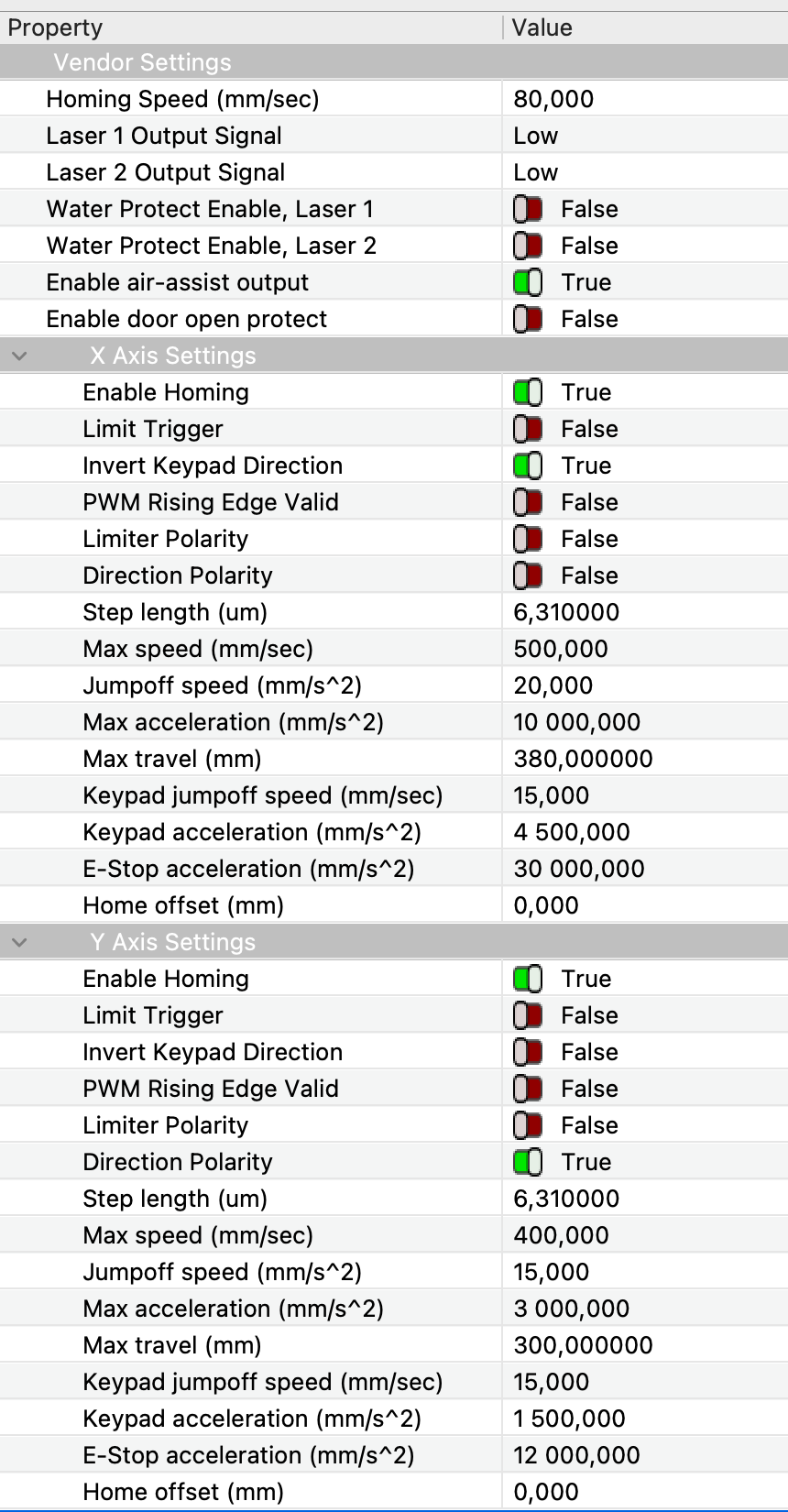Edit X axis Max speed value
788x1512 pixels.
tap(645, 649)
